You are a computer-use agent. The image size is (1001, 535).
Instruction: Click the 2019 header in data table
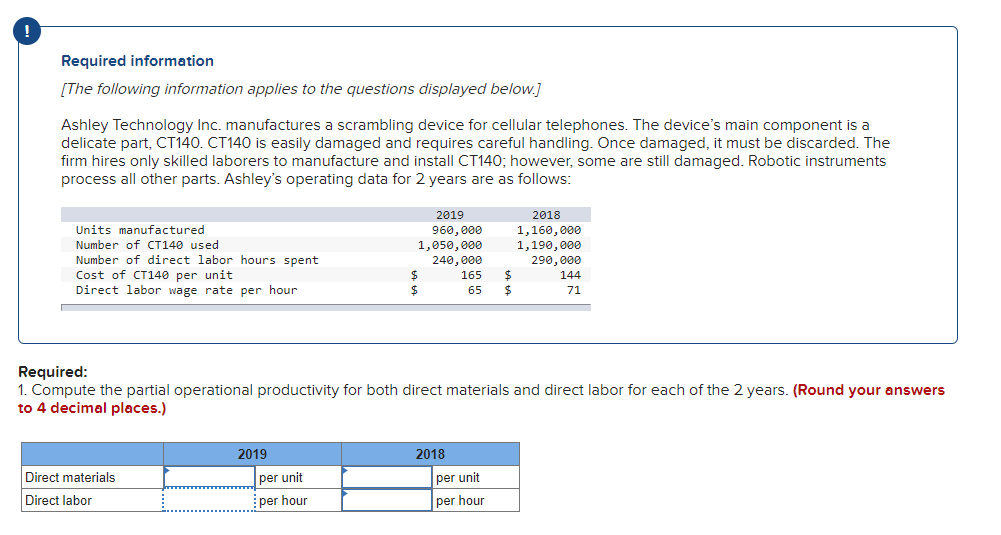click(450, 215)
